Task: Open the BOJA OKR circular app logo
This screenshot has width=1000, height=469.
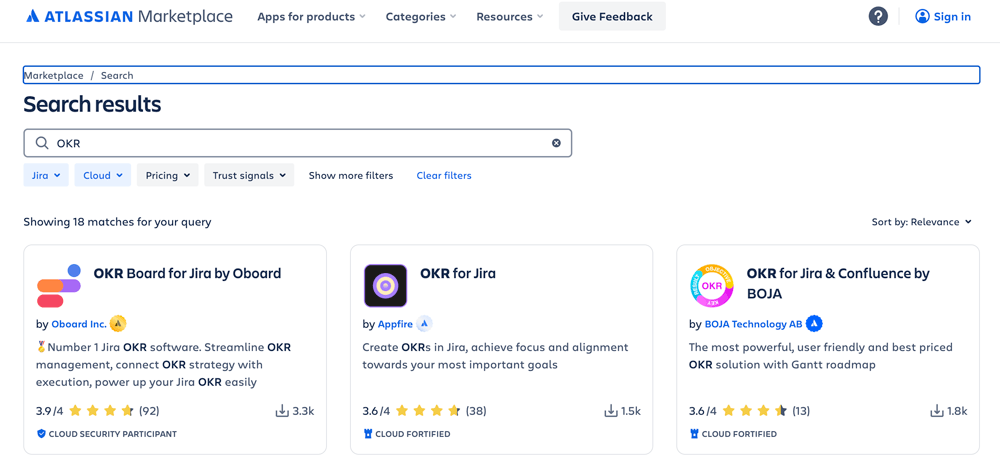Action: tap(712, 285)
